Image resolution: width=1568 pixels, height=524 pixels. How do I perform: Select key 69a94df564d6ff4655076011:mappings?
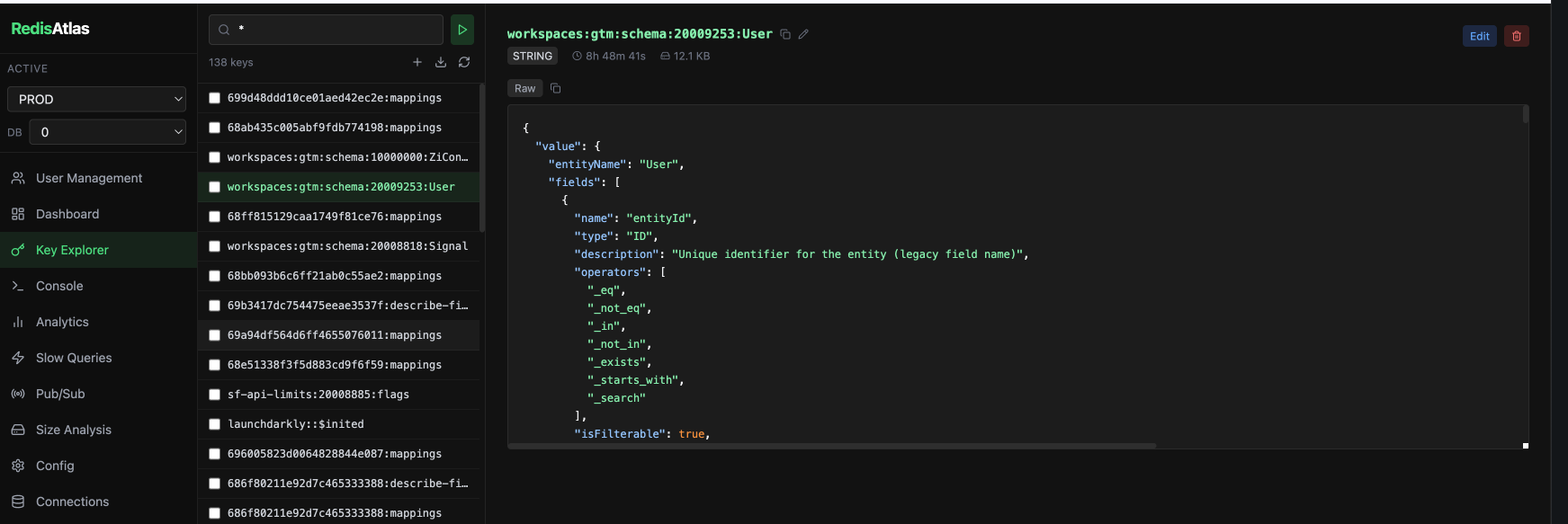point(339,335)
